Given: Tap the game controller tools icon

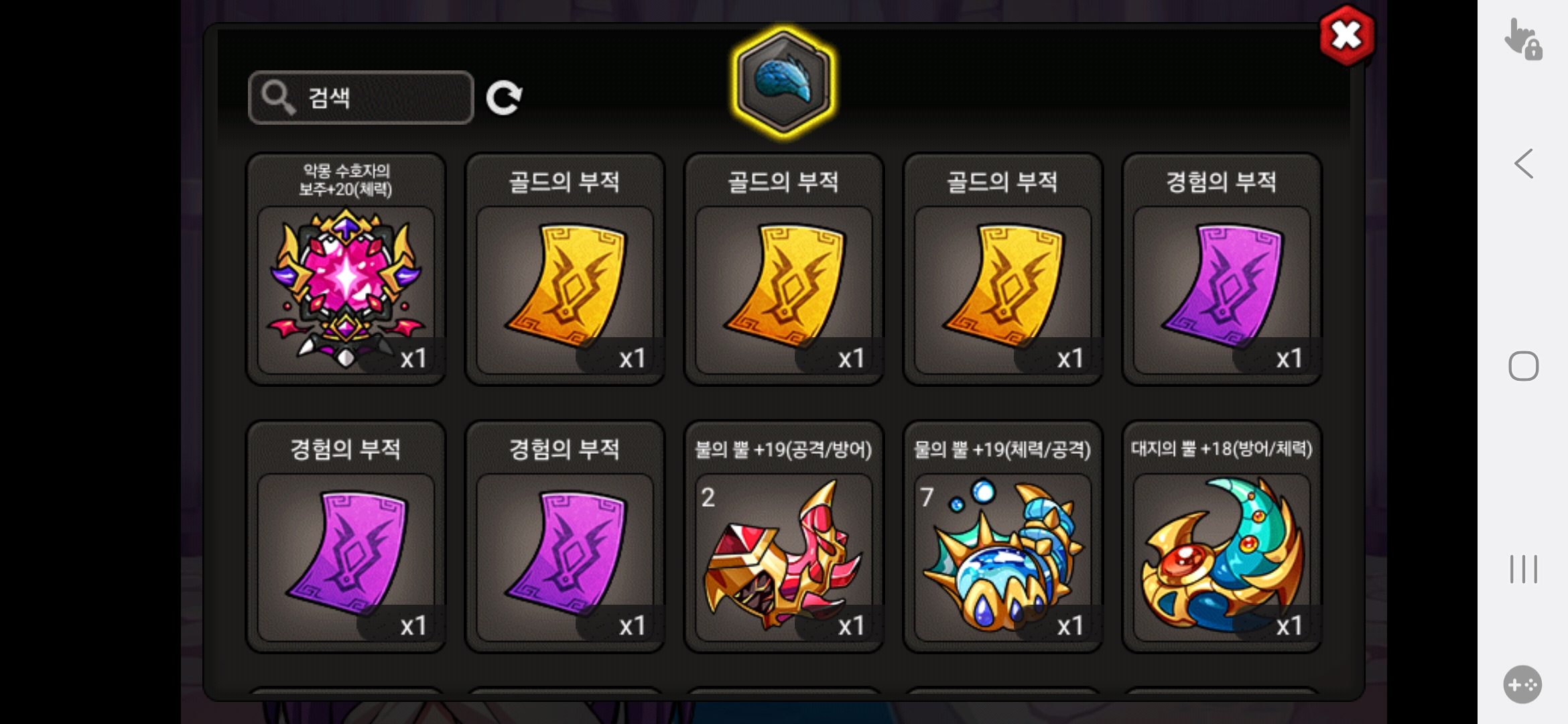Looking at the screenshot, I should 1522,684.
